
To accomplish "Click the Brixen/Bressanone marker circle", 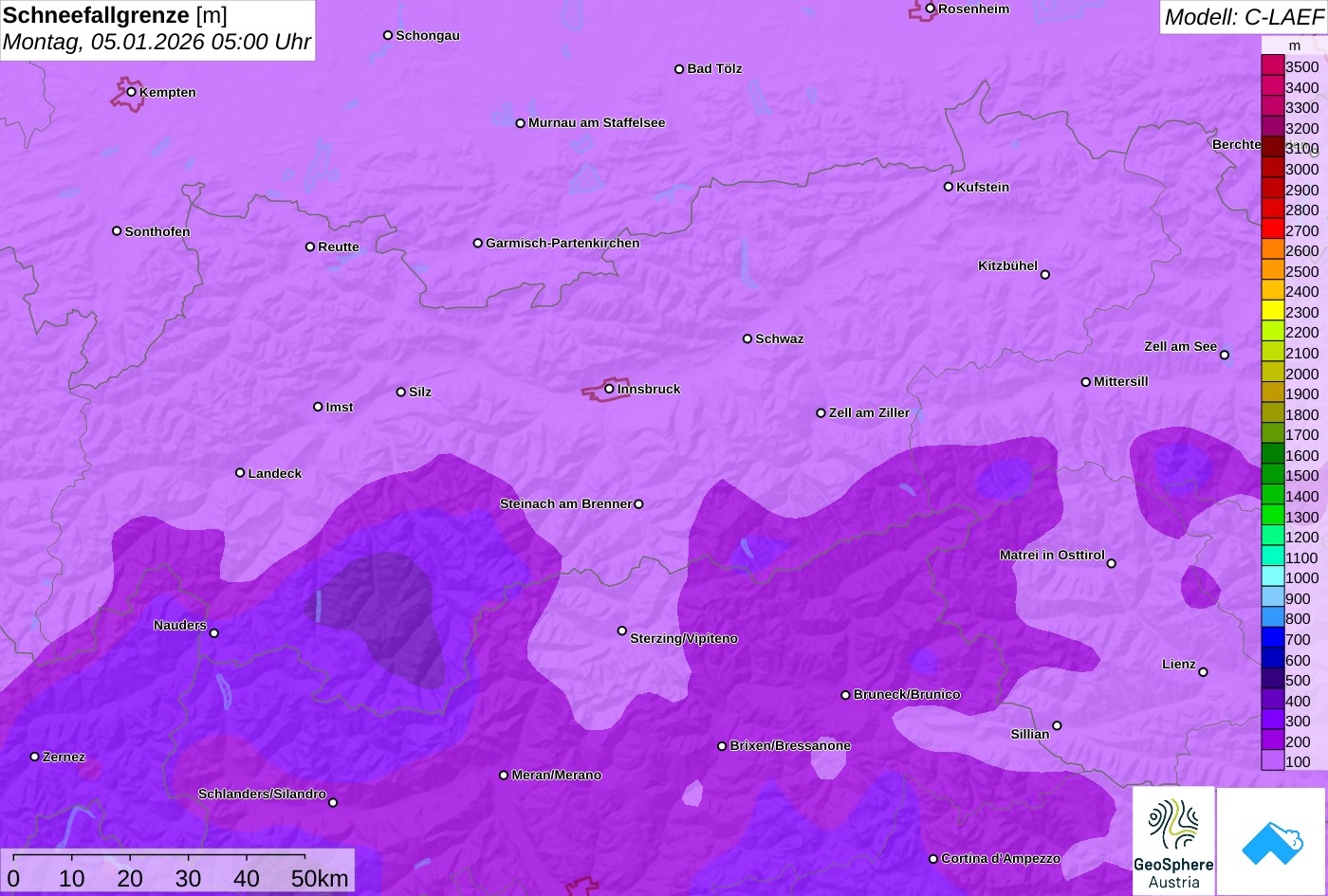I will [722, 746].
